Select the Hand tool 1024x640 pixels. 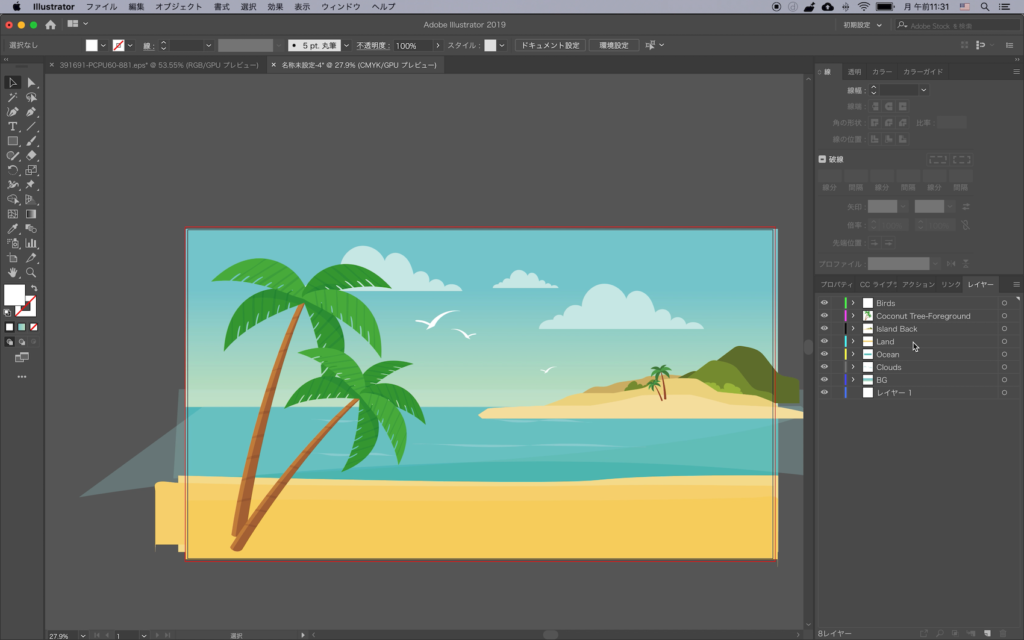tap(13, 272)
